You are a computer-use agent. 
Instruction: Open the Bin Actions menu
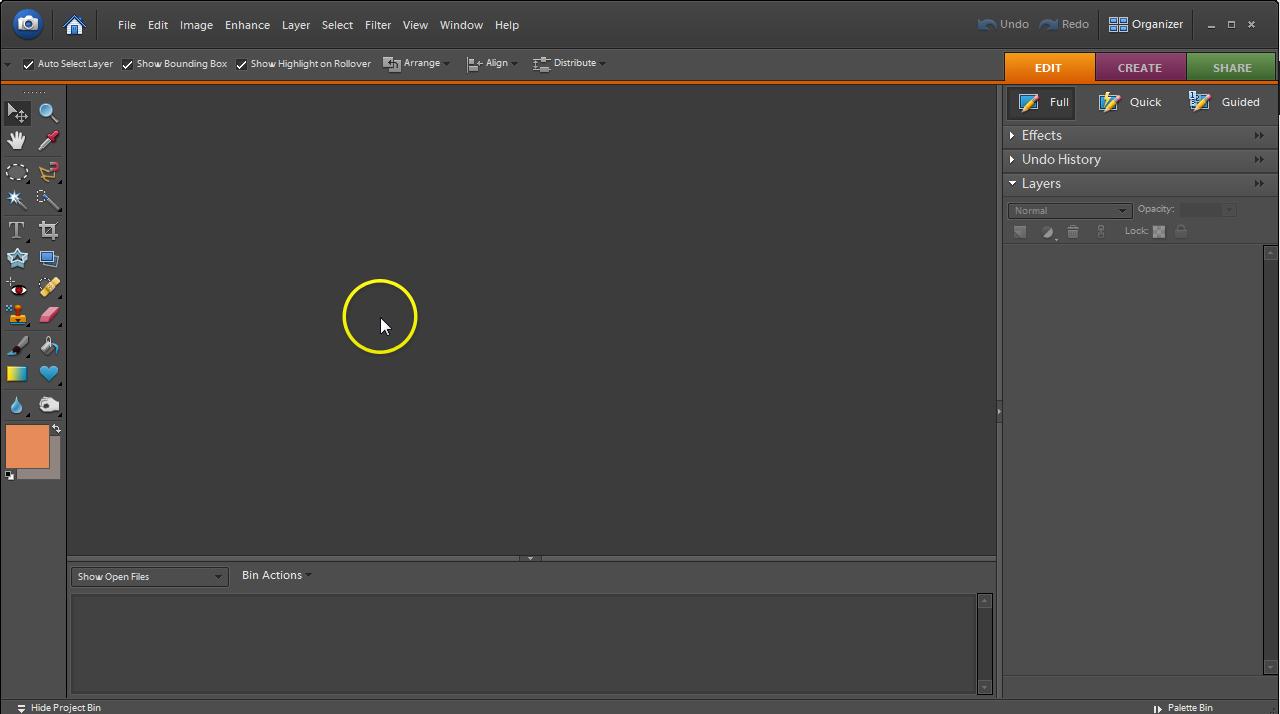(x=276, y=576)
